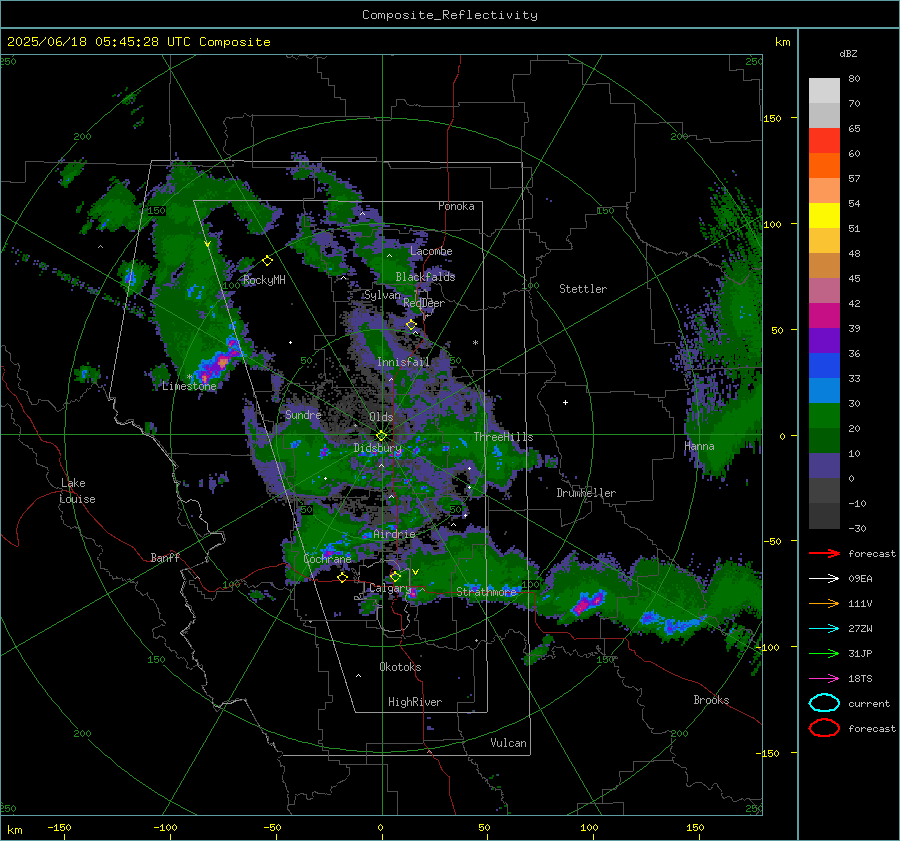Click the Calgary city label
This screenshot has height=841, width=900.
click(x=390, y=588)
